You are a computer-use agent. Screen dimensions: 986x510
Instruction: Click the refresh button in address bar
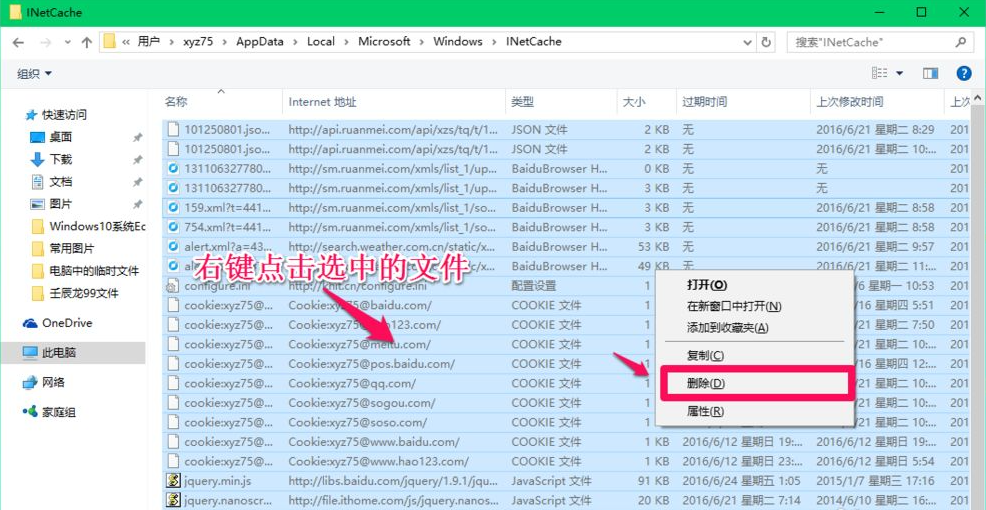767,42
